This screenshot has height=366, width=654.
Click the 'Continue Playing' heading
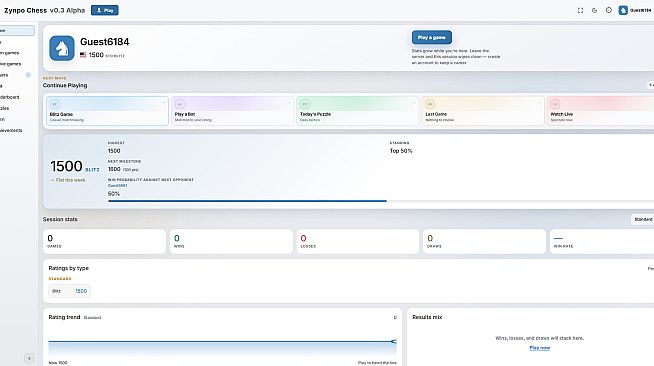65,85
